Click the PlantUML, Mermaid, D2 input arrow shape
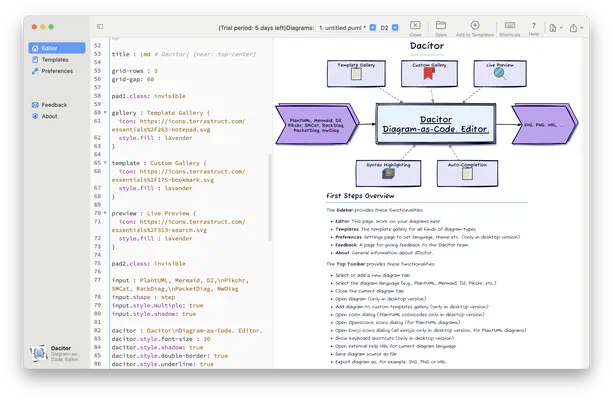 pos(317,124)
